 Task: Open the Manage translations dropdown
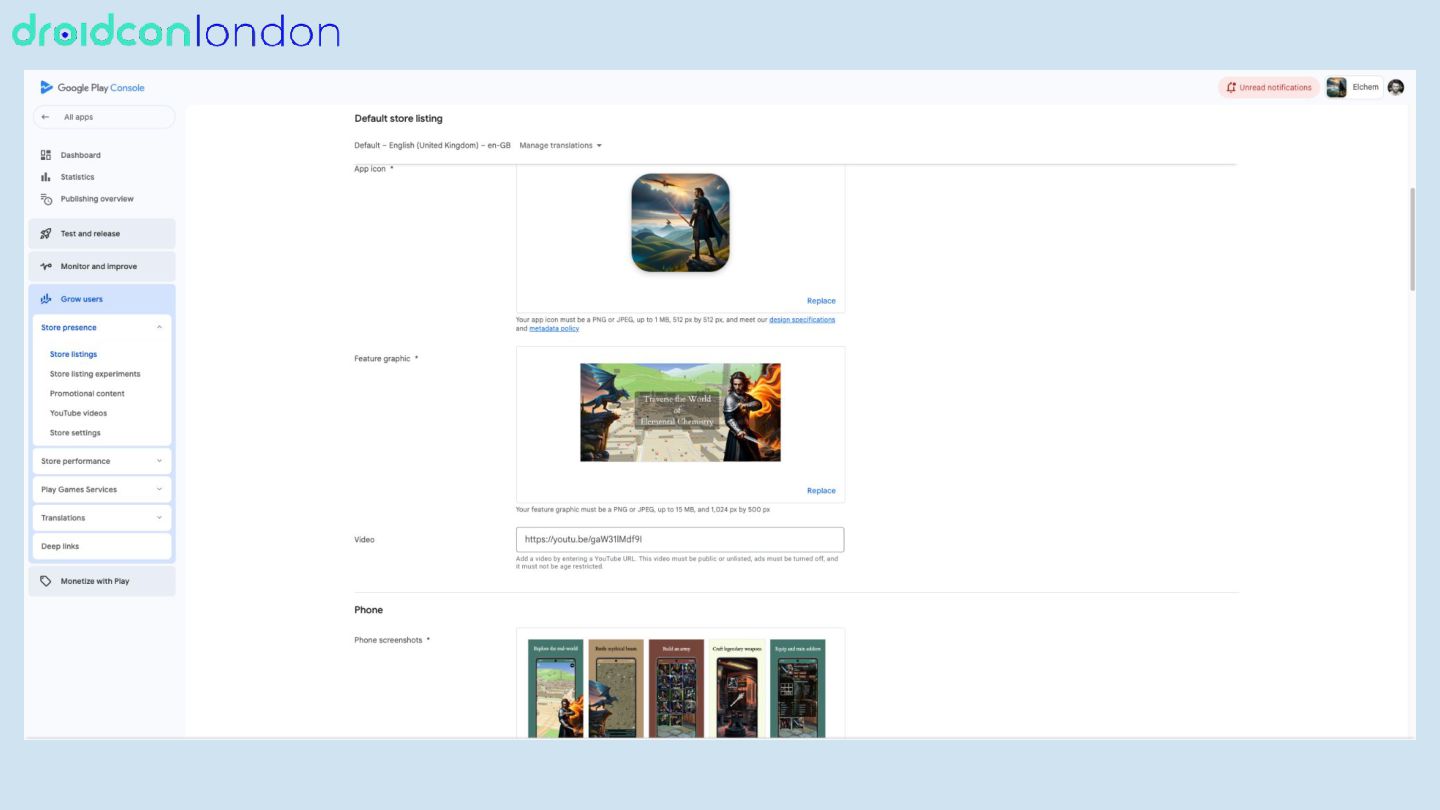[x=561, y=146]
